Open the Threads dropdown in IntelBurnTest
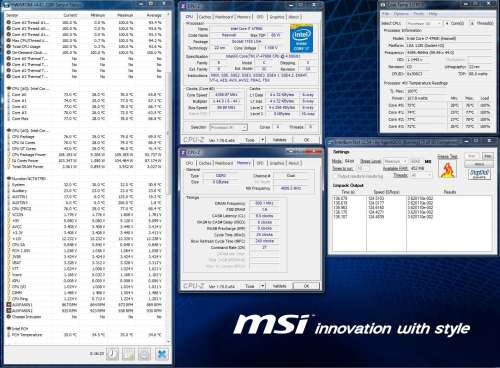The image size is (500, 368). [421, 175]
